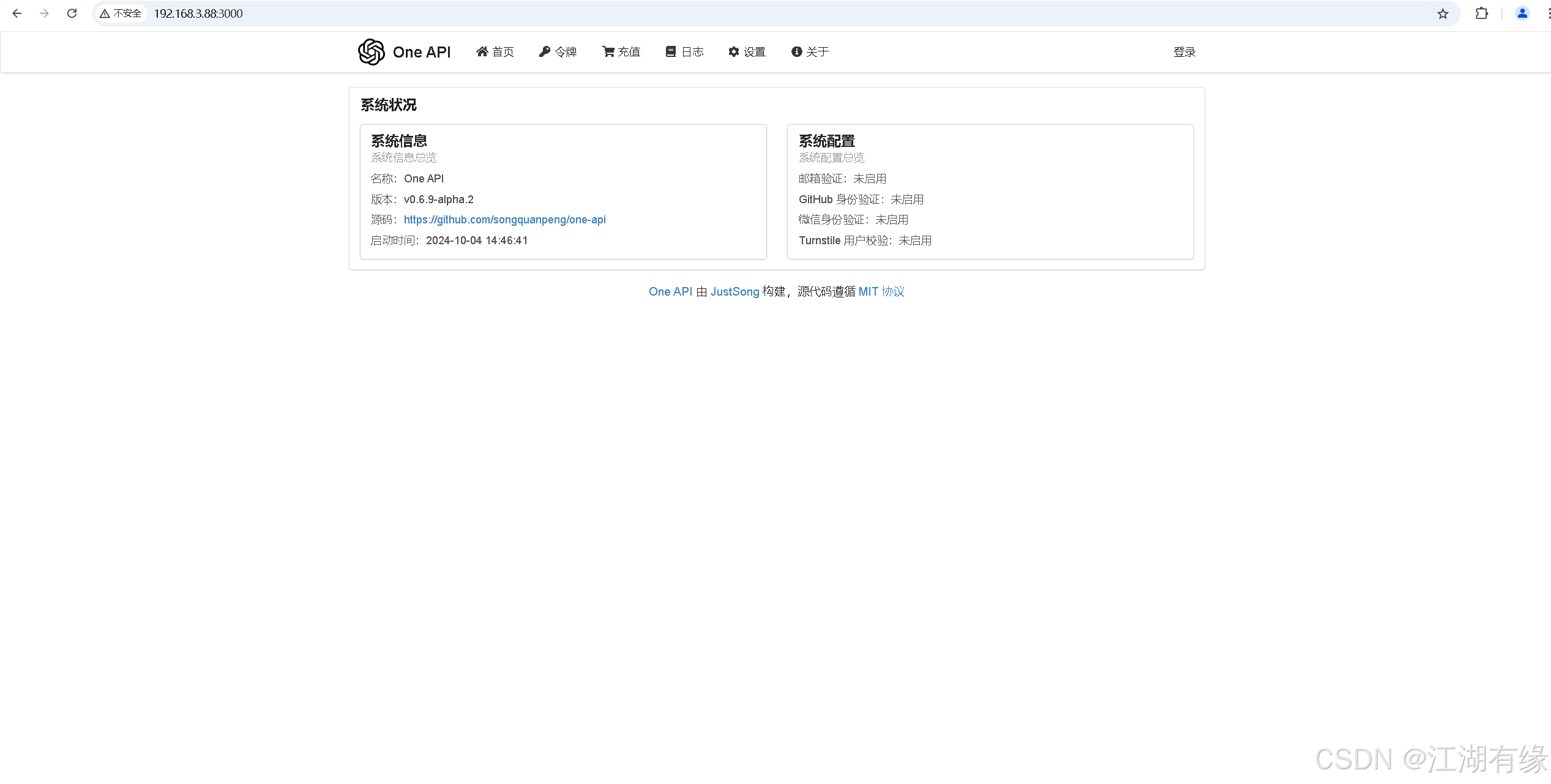Viewport: 1551px width, 784px height.
Task: Click the 令牌 key icon
Action: (544, 51)
